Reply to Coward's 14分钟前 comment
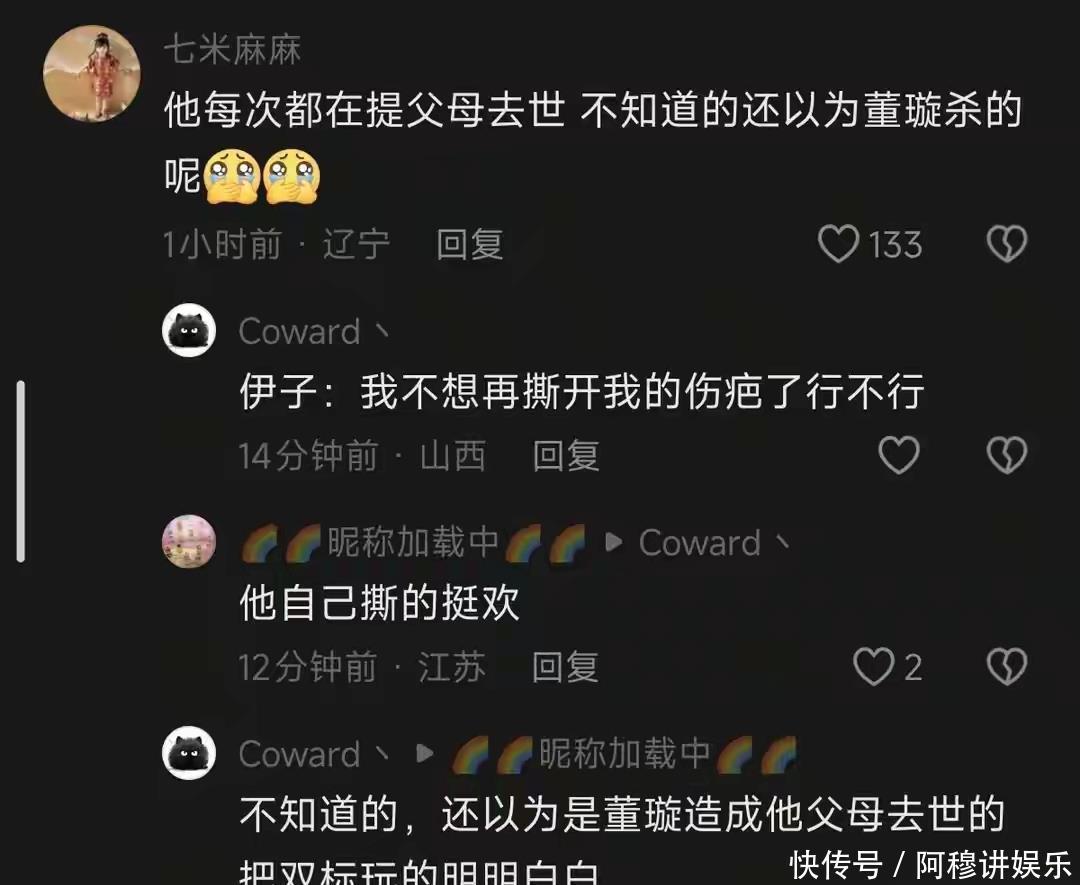The image size is (1080, 885). coord(566,456)
